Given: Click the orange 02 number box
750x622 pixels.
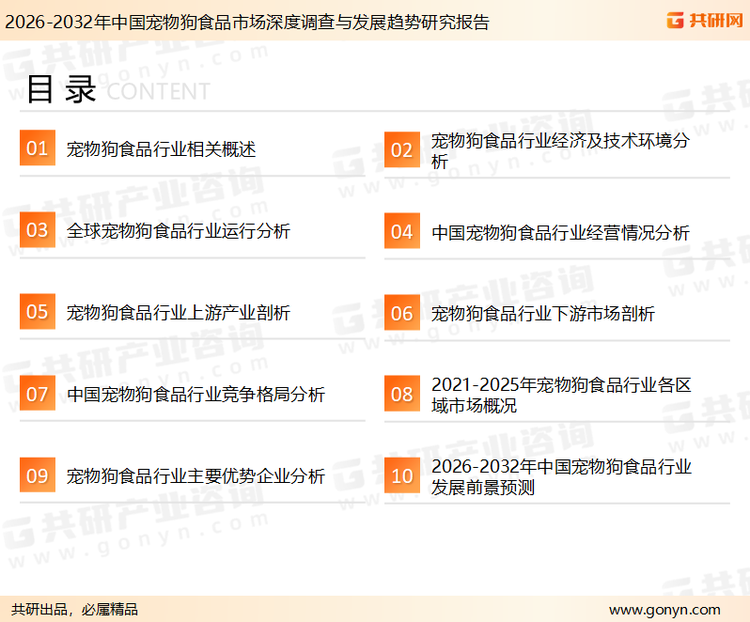Looking at the screenshot, I should (x=402, y=150).
